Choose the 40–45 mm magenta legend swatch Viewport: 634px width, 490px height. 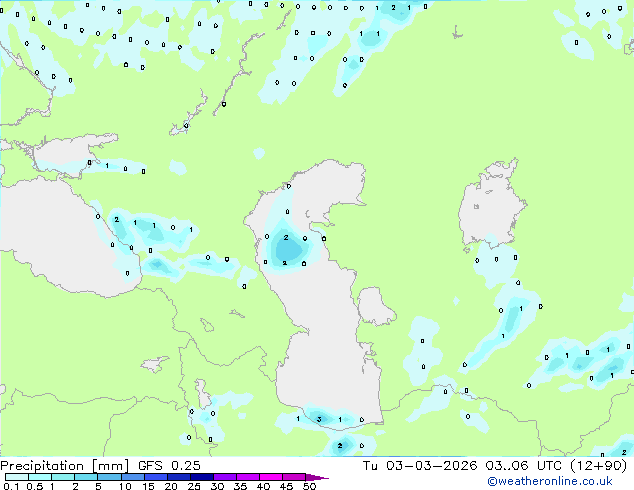[271, 477]
